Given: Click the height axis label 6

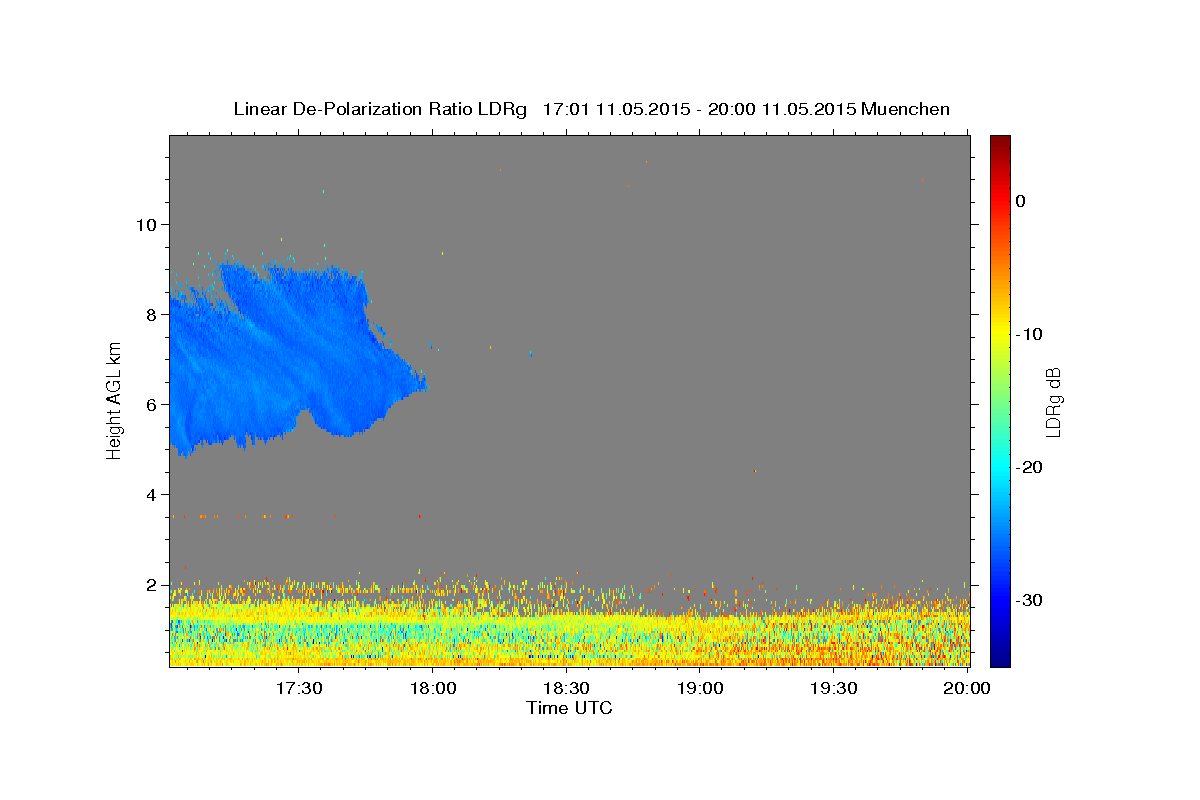Looking at the screenshot, I should tap(150, 404).
